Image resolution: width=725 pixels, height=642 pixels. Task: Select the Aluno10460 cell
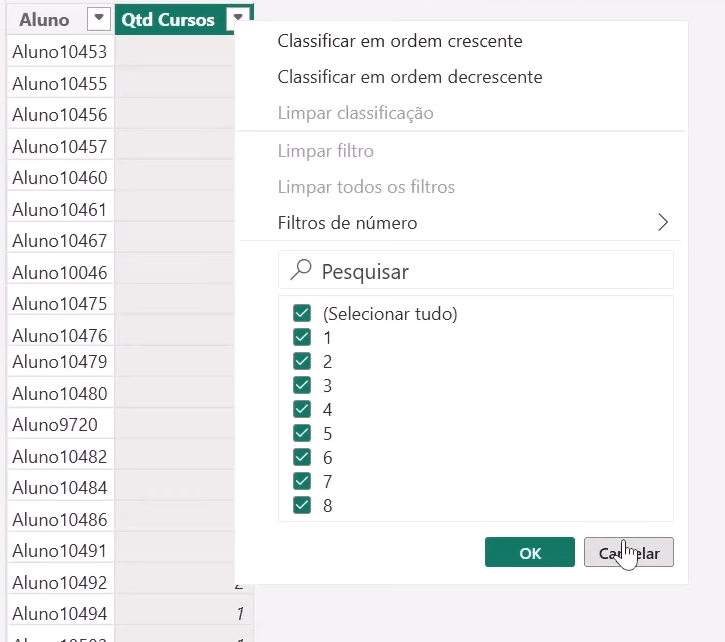point(60,178)
